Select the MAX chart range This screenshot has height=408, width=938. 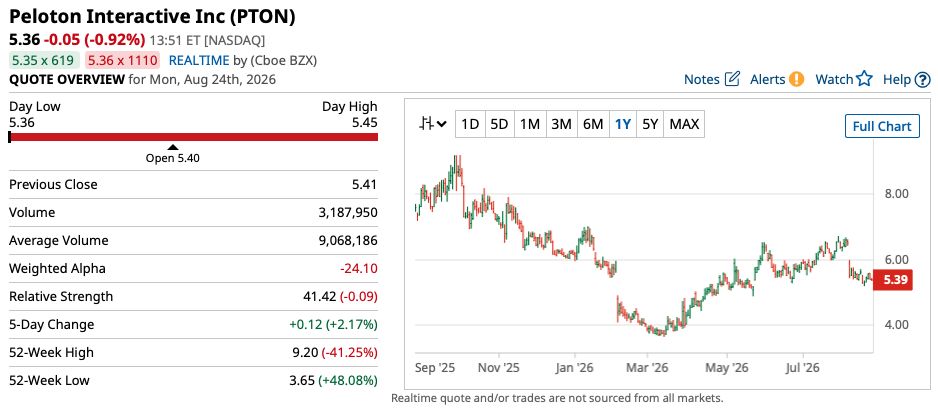684,124
